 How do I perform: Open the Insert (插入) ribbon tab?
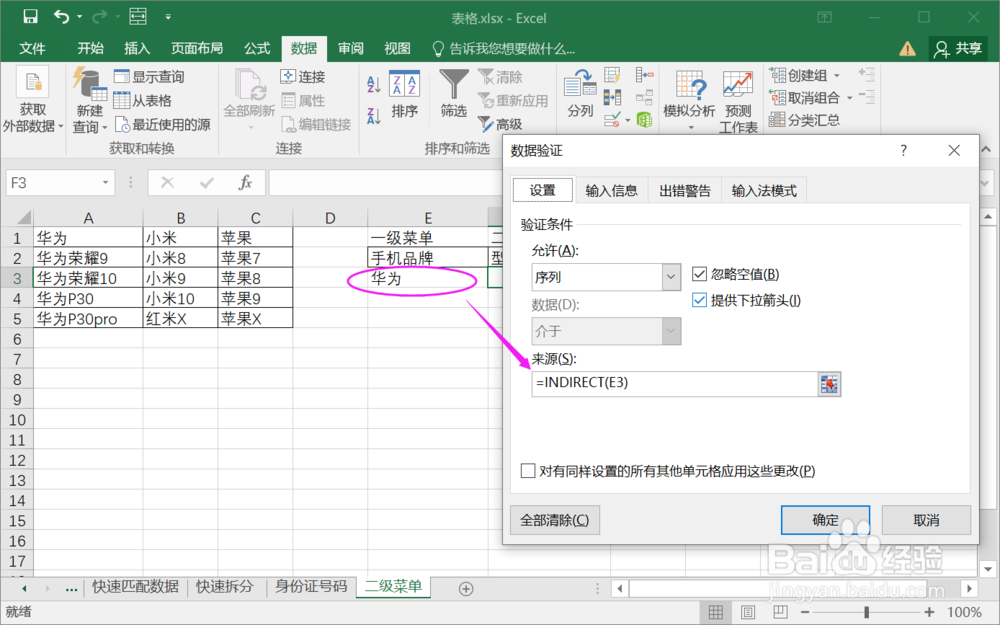pos(136,48)
